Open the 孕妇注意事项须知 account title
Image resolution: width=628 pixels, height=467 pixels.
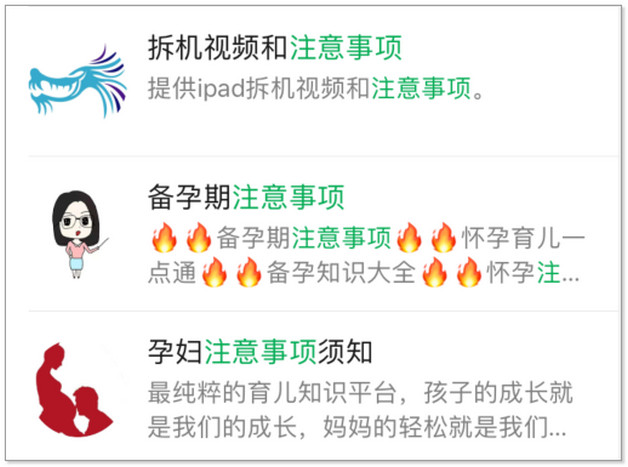point(260,352)
